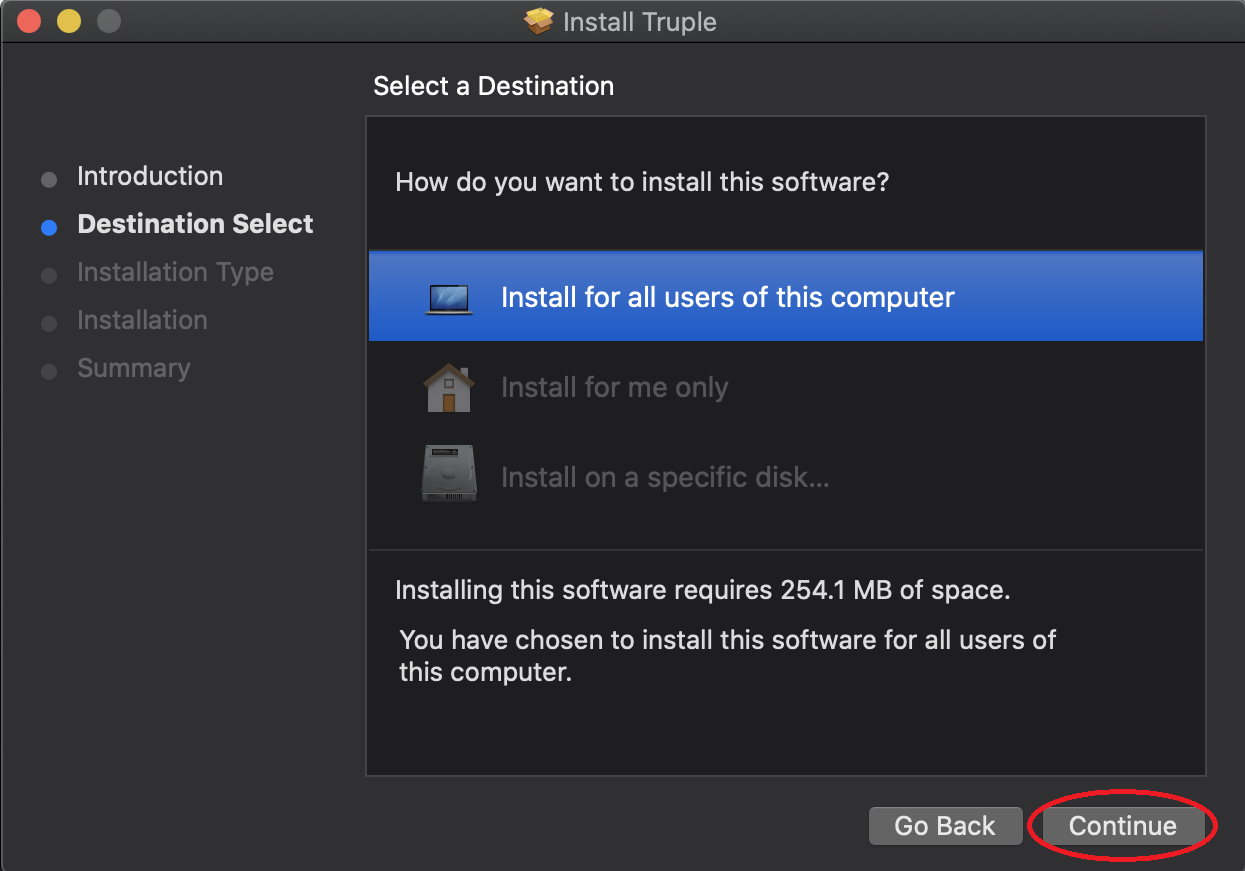Minimize the installer with the yellow button
Image resolution: width=1245 pixels, height=871 pixels.
click(68, 21)
